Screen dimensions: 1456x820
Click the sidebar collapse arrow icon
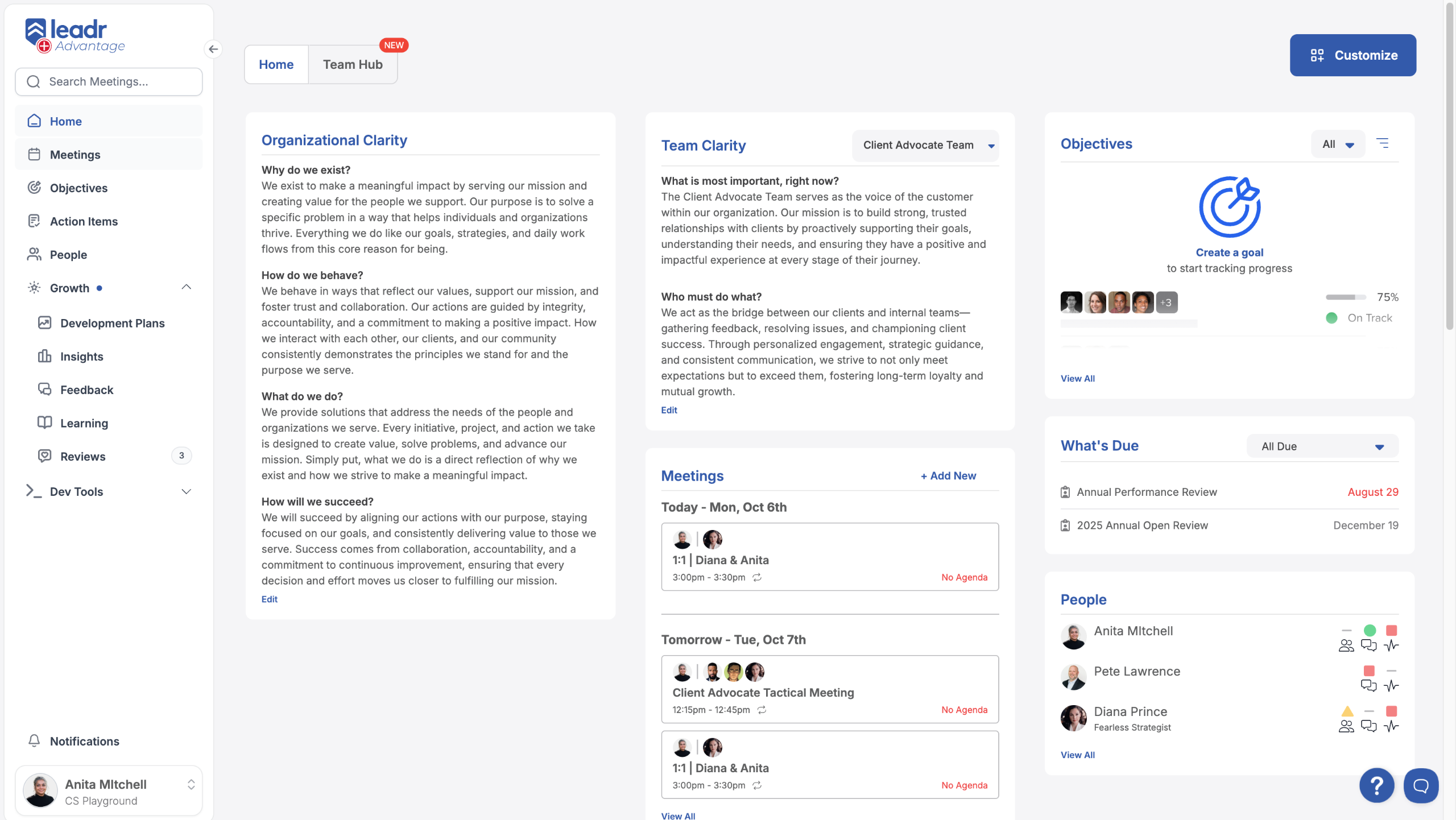(x=213, y=49)
